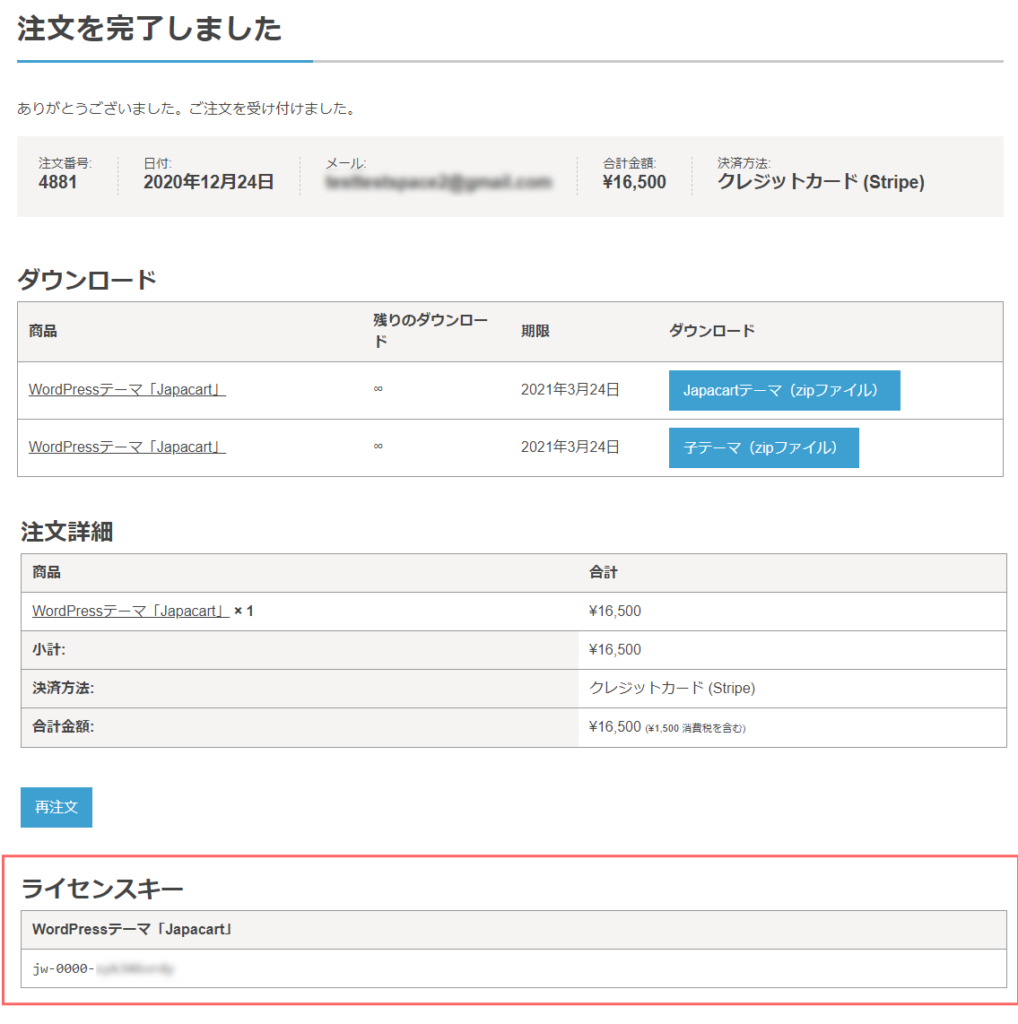The width and height of the screenshot is (1018, 1024).
Task: Click the (¥1,500 消費税を含む) tax note
Action: (695, 729)
